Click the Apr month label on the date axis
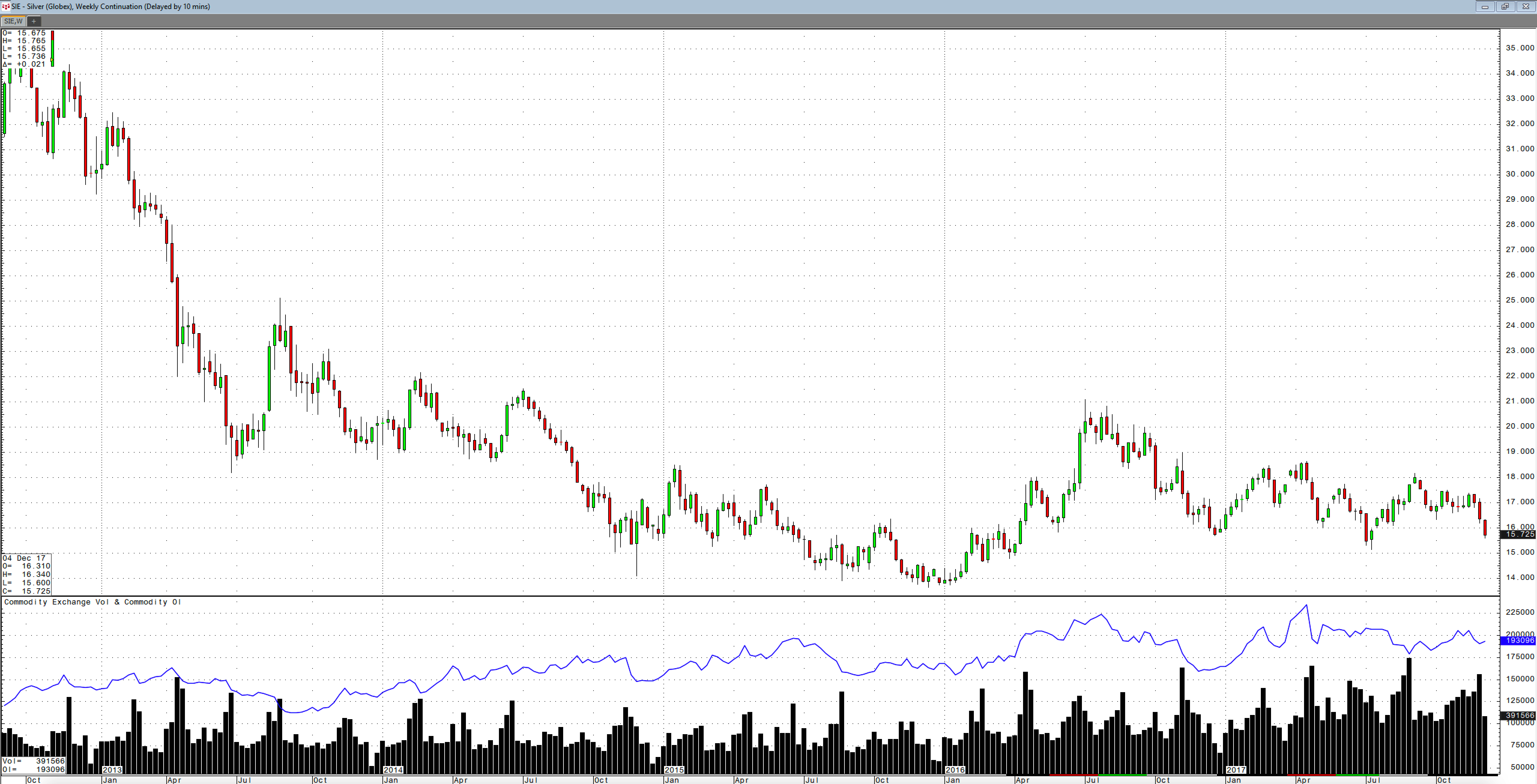 (174, 779)
